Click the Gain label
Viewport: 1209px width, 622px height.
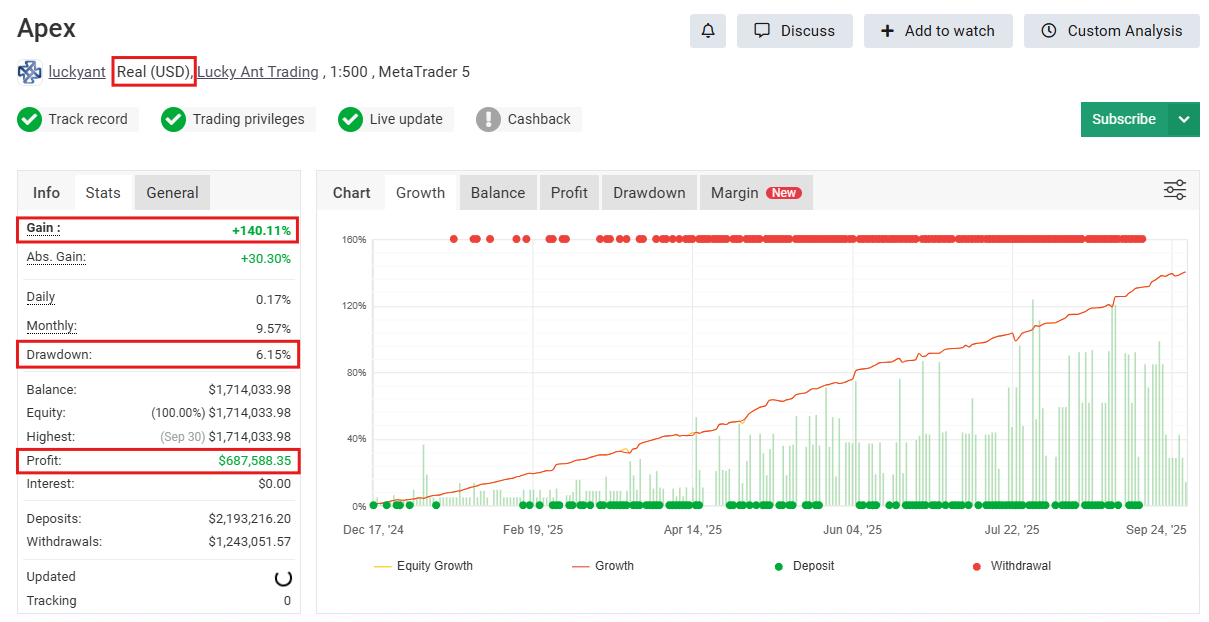tap(43, 228)
